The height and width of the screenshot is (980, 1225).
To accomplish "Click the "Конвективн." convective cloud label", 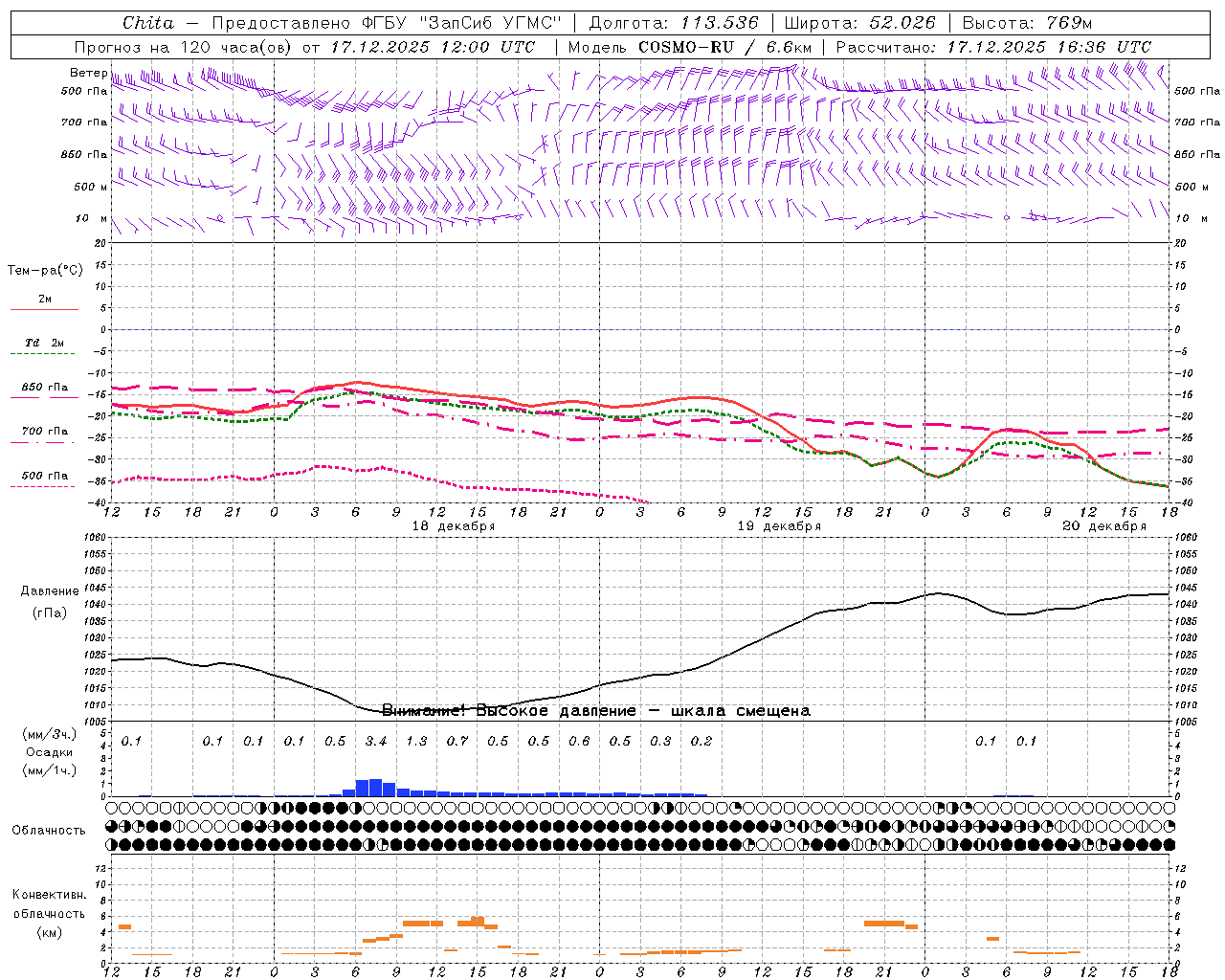I will point(49,894).
